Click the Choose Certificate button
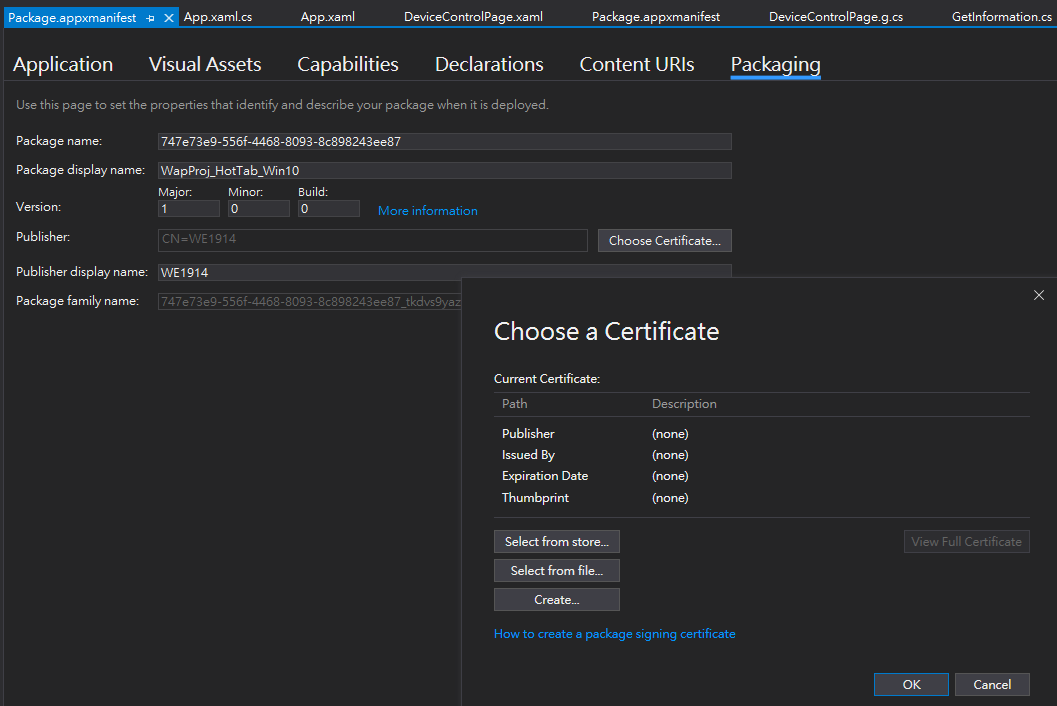 click(x=664, y=240)
